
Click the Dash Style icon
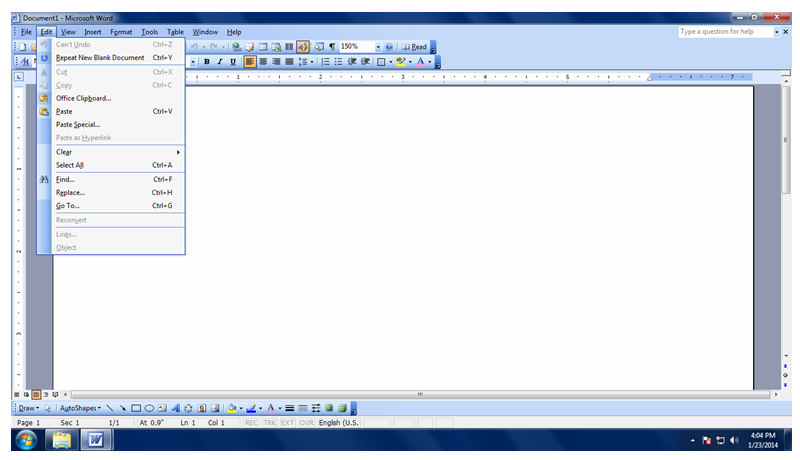coord(303,408)
